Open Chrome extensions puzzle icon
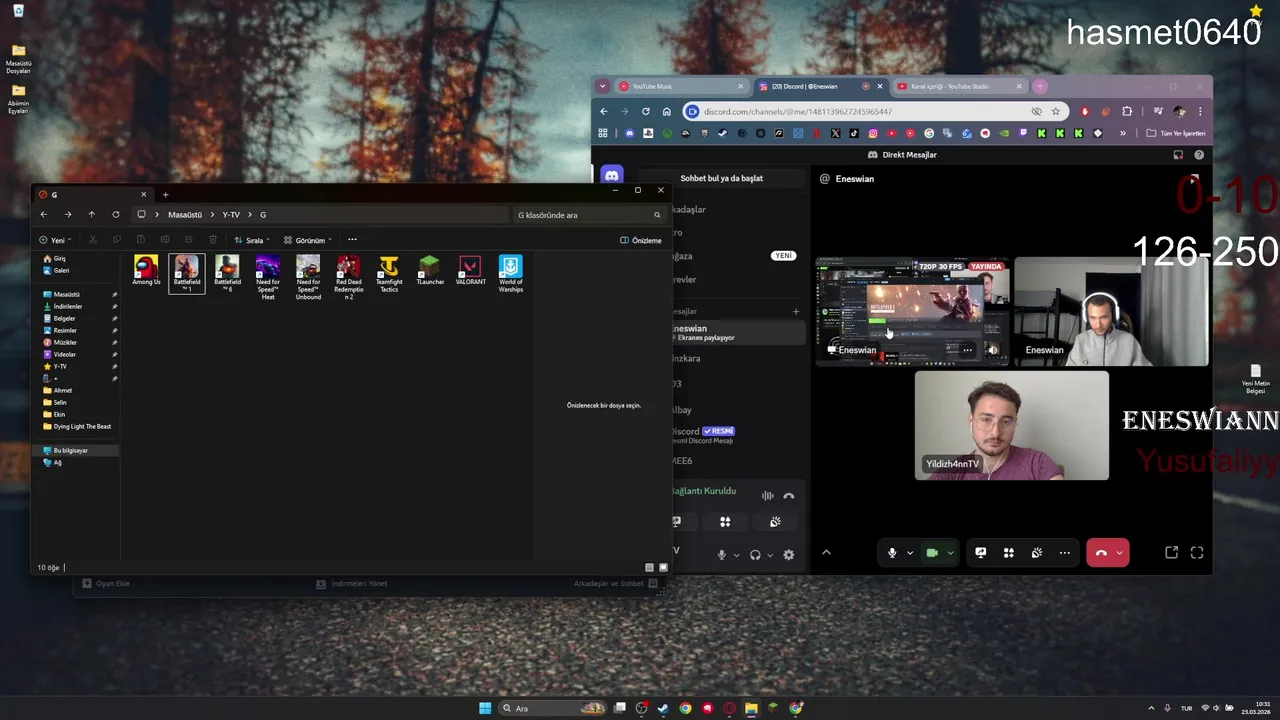Image resolution: width=1280 pixels, height=720 pixels. click(x=1127, y=111)
